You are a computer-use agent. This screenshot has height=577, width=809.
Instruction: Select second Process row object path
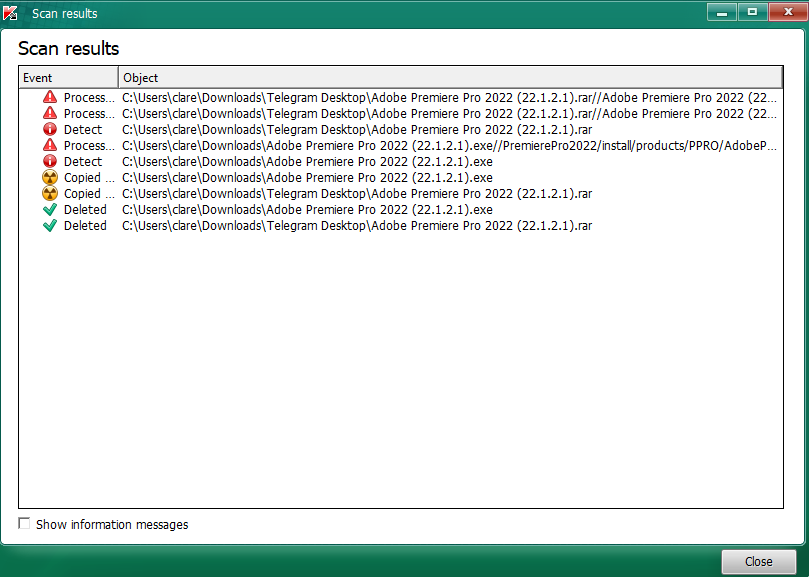449,114
